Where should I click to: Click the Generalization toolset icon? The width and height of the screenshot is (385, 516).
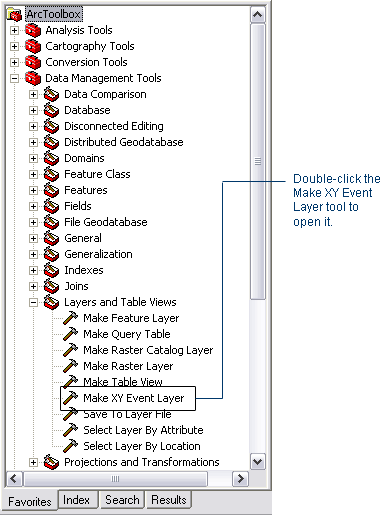pos(51,254)
